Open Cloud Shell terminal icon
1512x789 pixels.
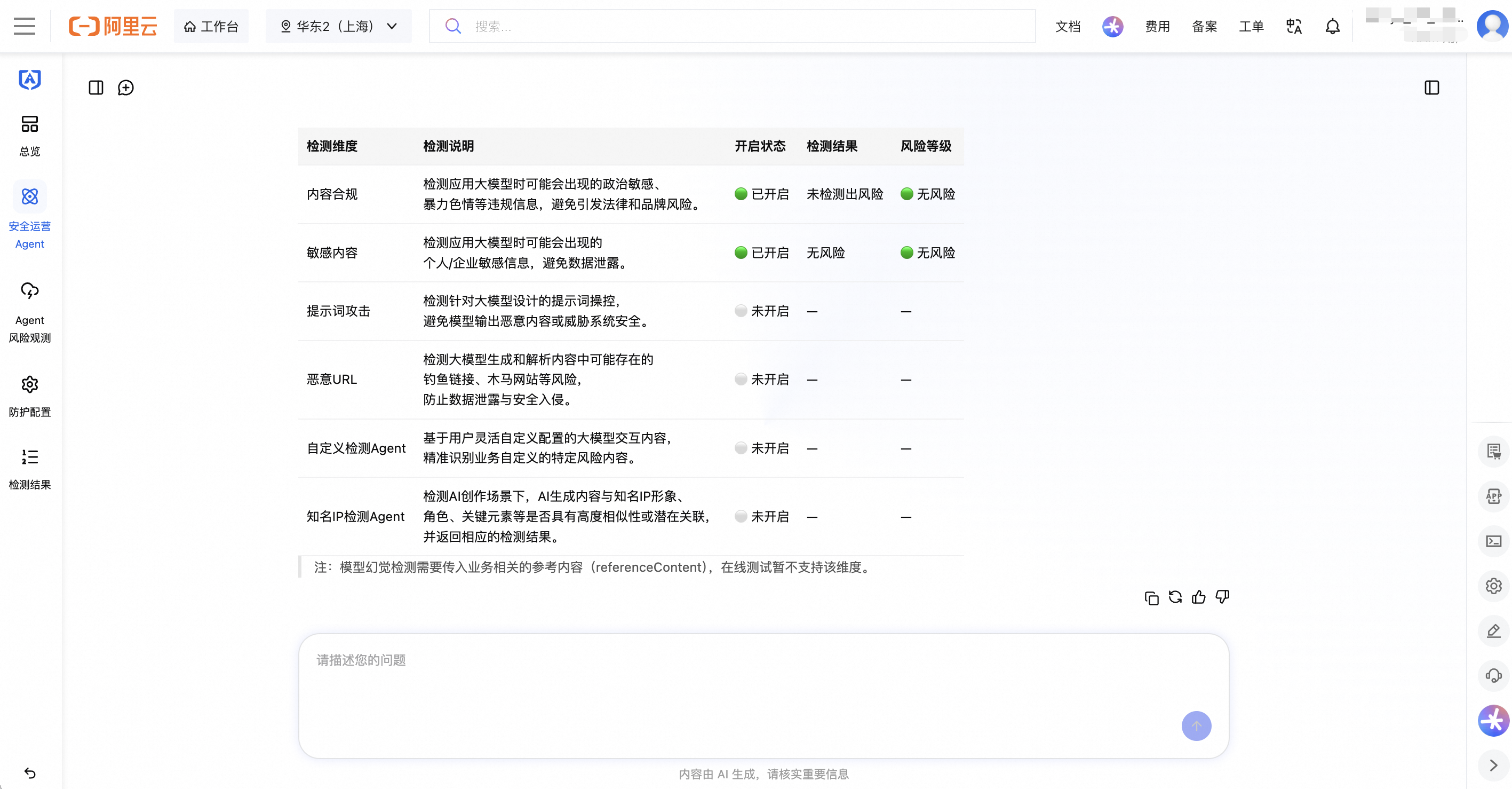pos(1493,541)
